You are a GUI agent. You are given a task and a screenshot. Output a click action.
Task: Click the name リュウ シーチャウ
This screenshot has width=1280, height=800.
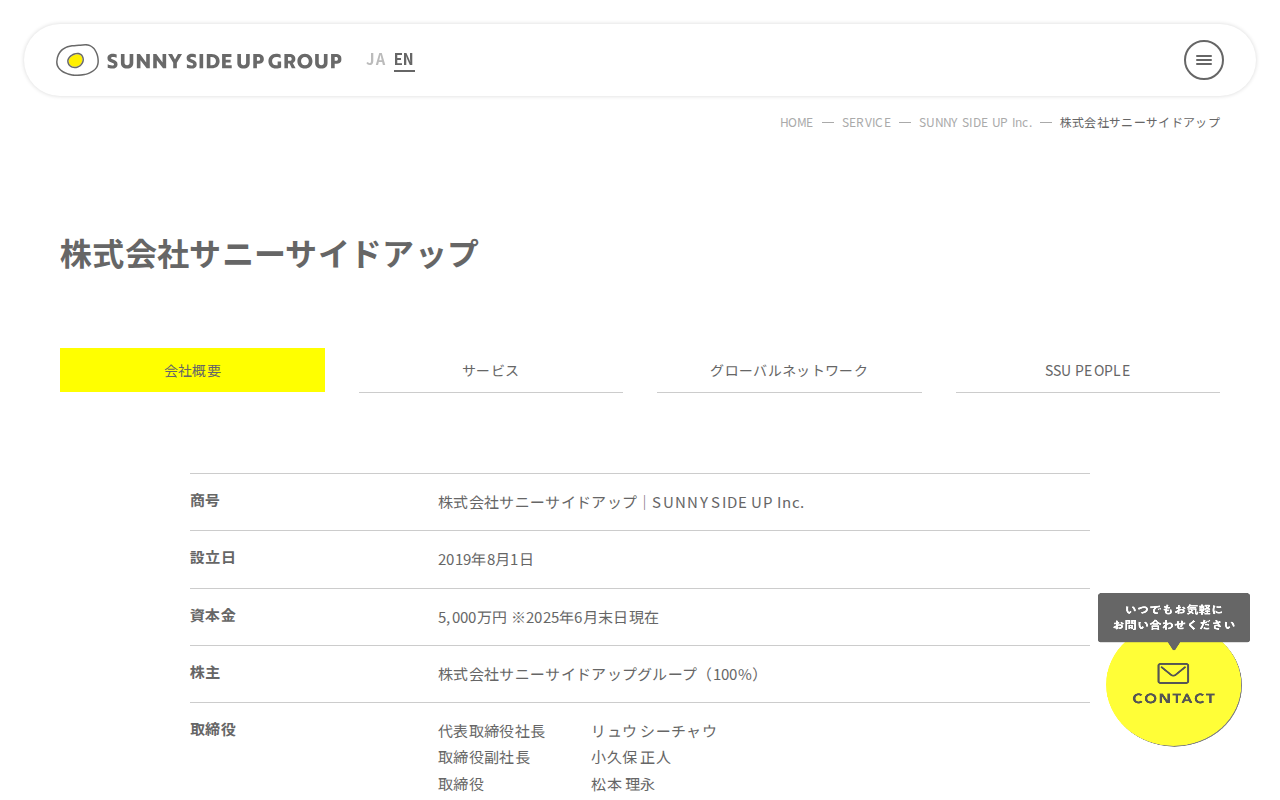point(654,731)
